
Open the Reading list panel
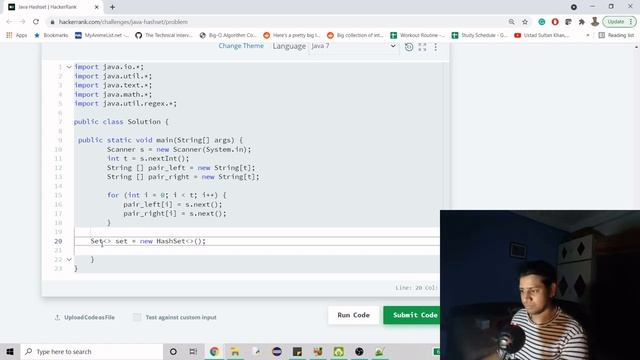616,35
